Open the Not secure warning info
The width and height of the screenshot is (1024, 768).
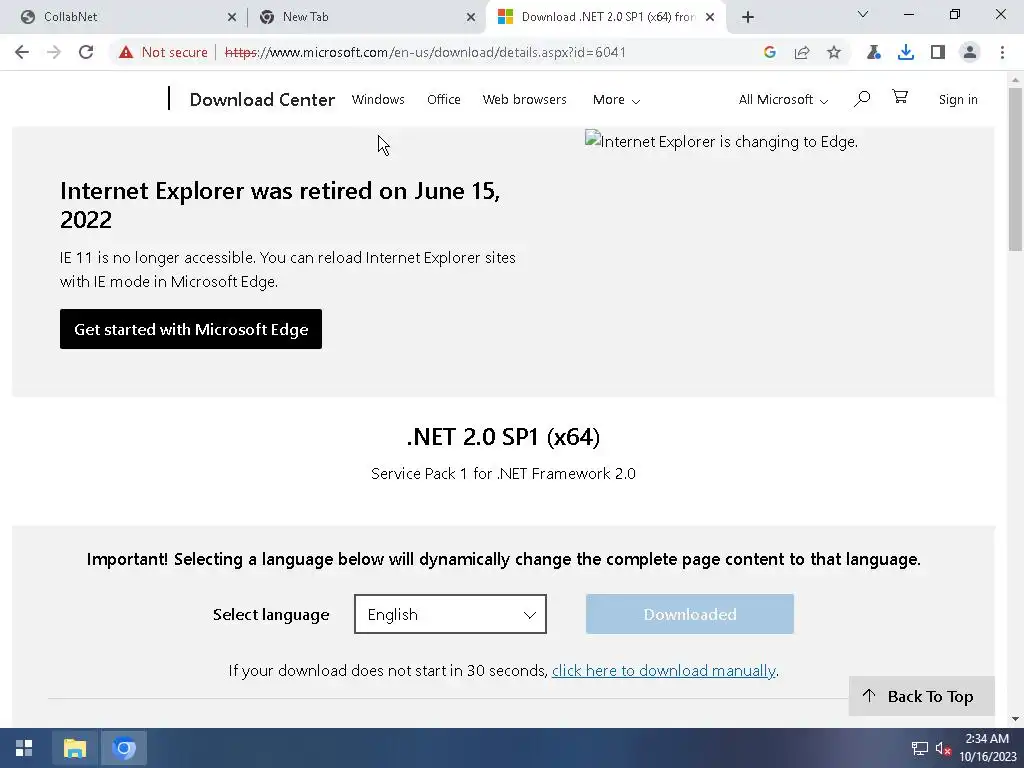(x=163, y=52)
